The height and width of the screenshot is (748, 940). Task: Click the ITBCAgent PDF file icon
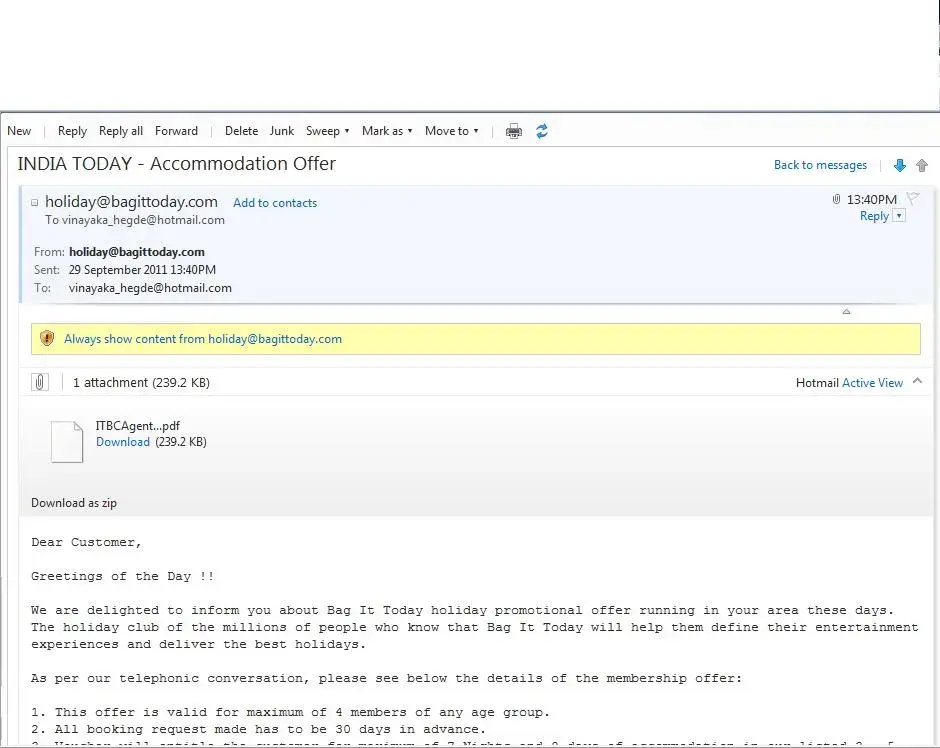[x=67, y=441]
